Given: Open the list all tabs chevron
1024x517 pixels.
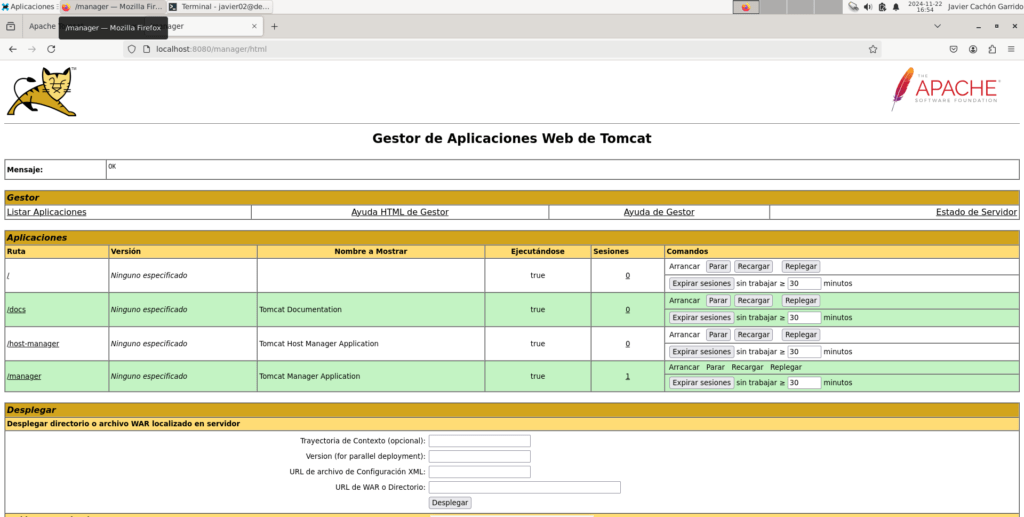Looking at the screenshot, I should click(x=937, y=27).
